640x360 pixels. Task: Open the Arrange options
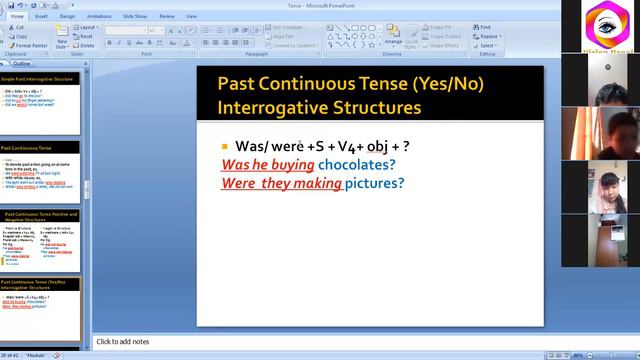[x=393, y=36]
